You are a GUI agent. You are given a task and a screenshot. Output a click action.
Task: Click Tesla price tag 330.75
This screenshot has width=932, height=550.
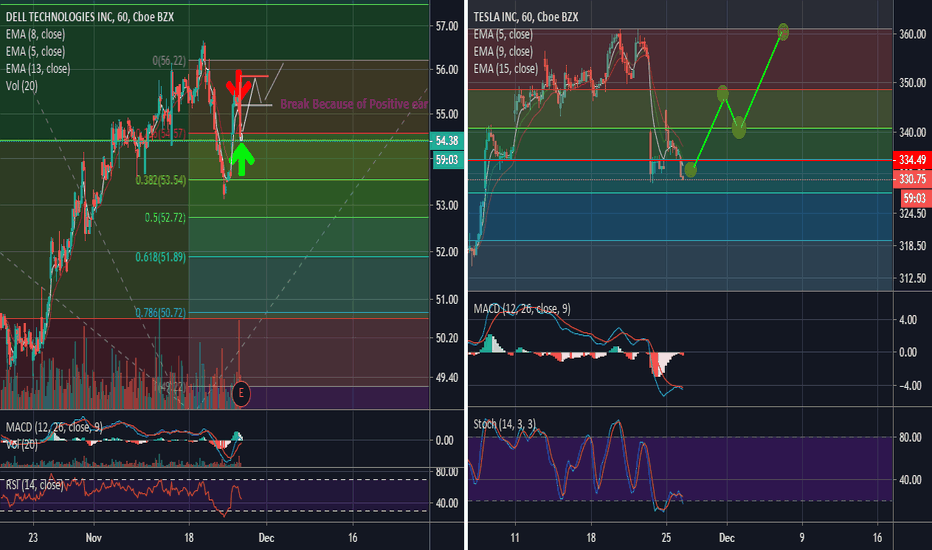(x=912, y=179)
